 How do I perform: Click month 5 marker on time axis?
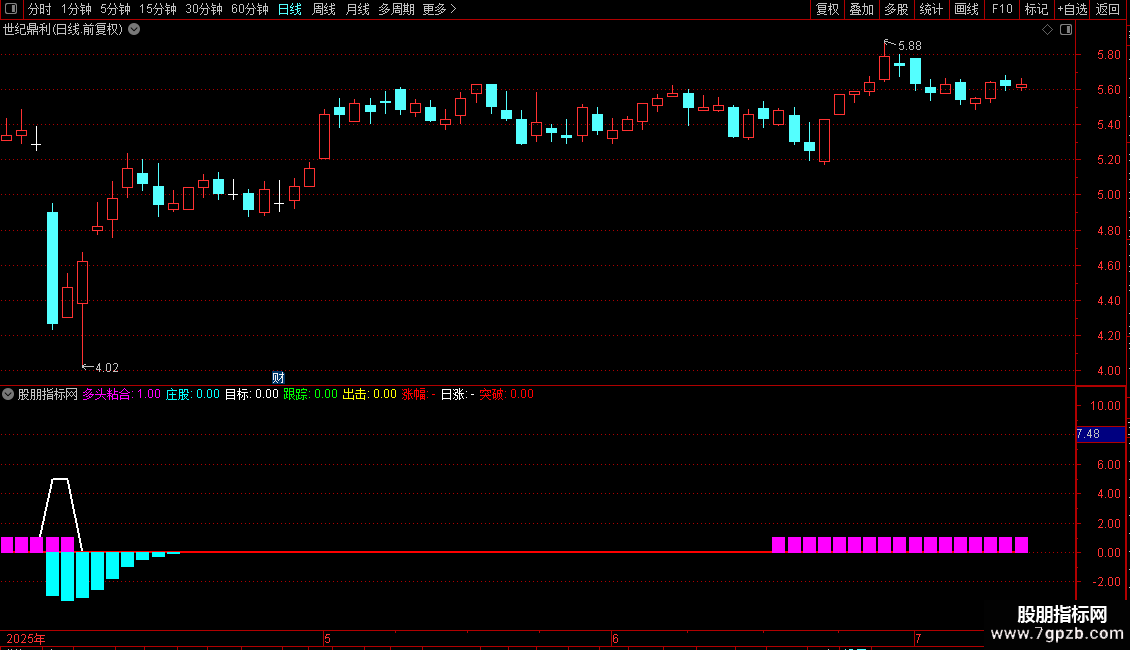click(327, 638)
